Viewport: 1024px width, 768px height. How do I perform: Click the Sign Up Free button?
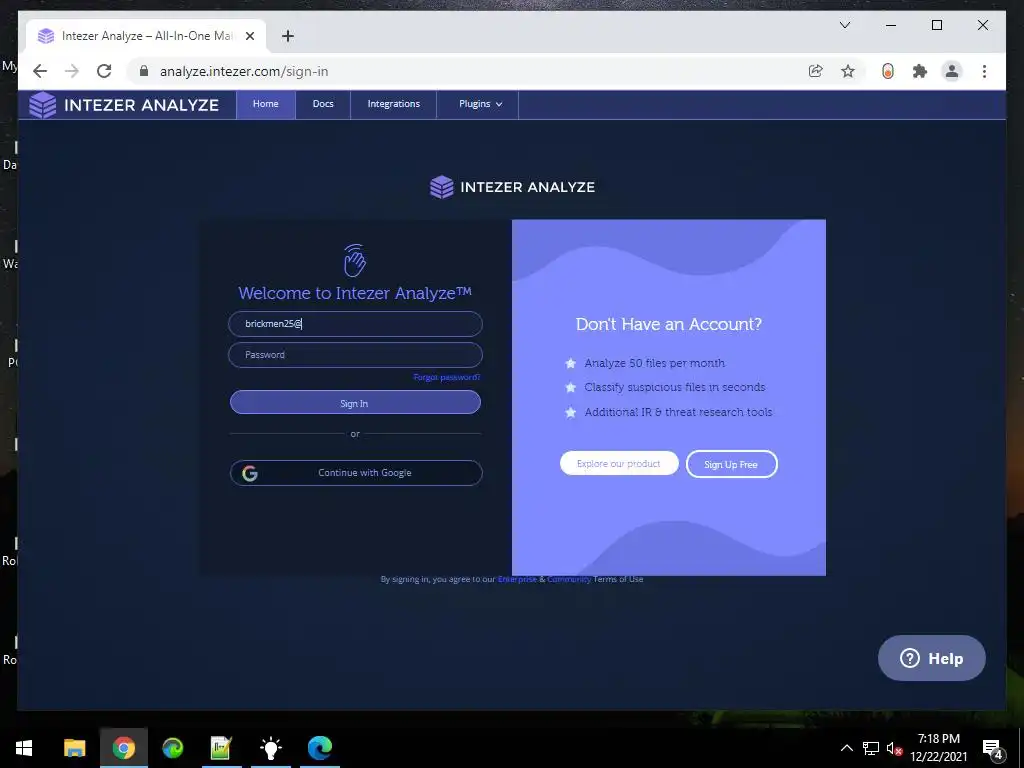point(731,464)
